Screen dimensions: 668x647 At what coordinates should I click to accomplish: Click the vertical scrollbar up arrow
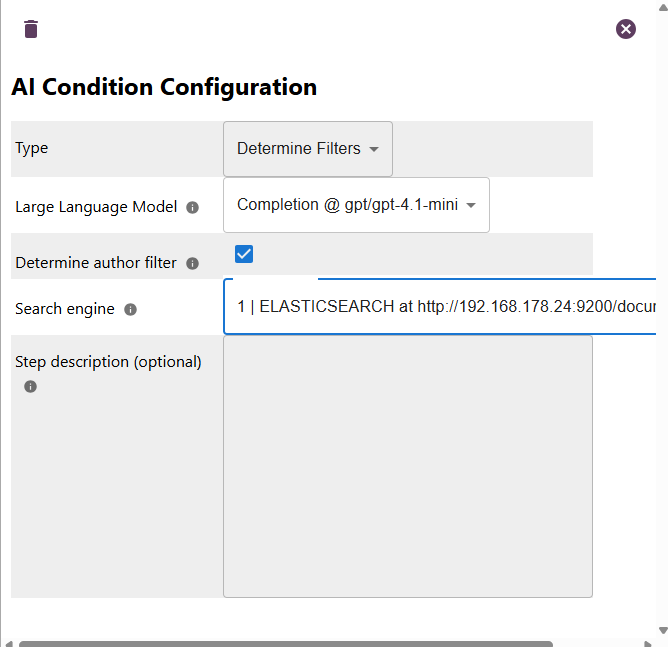tap(662, 7)
